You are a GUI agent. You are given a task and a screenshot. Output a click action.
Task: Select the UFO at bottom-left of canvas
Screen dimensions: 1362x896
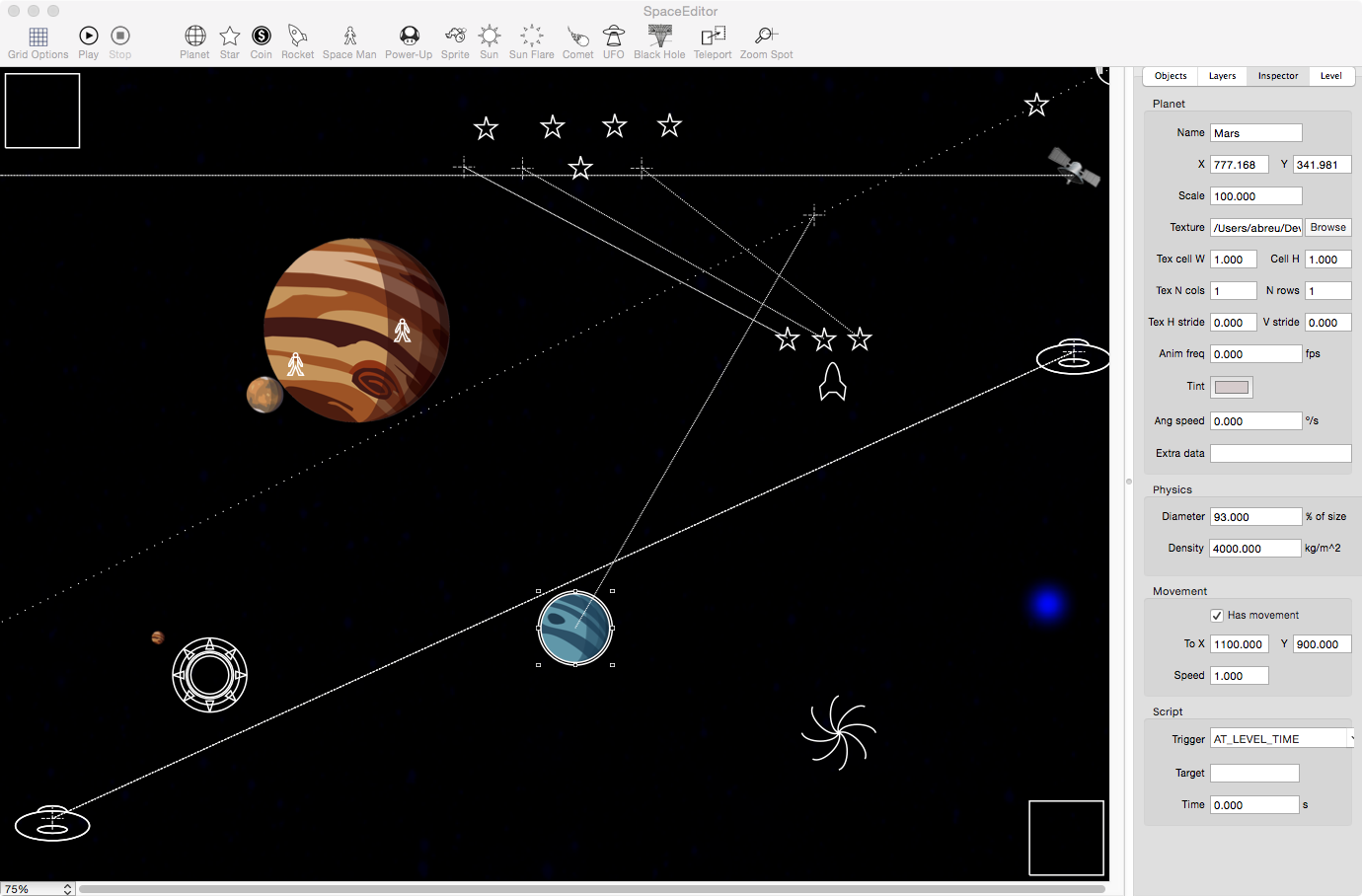[52, 823]
